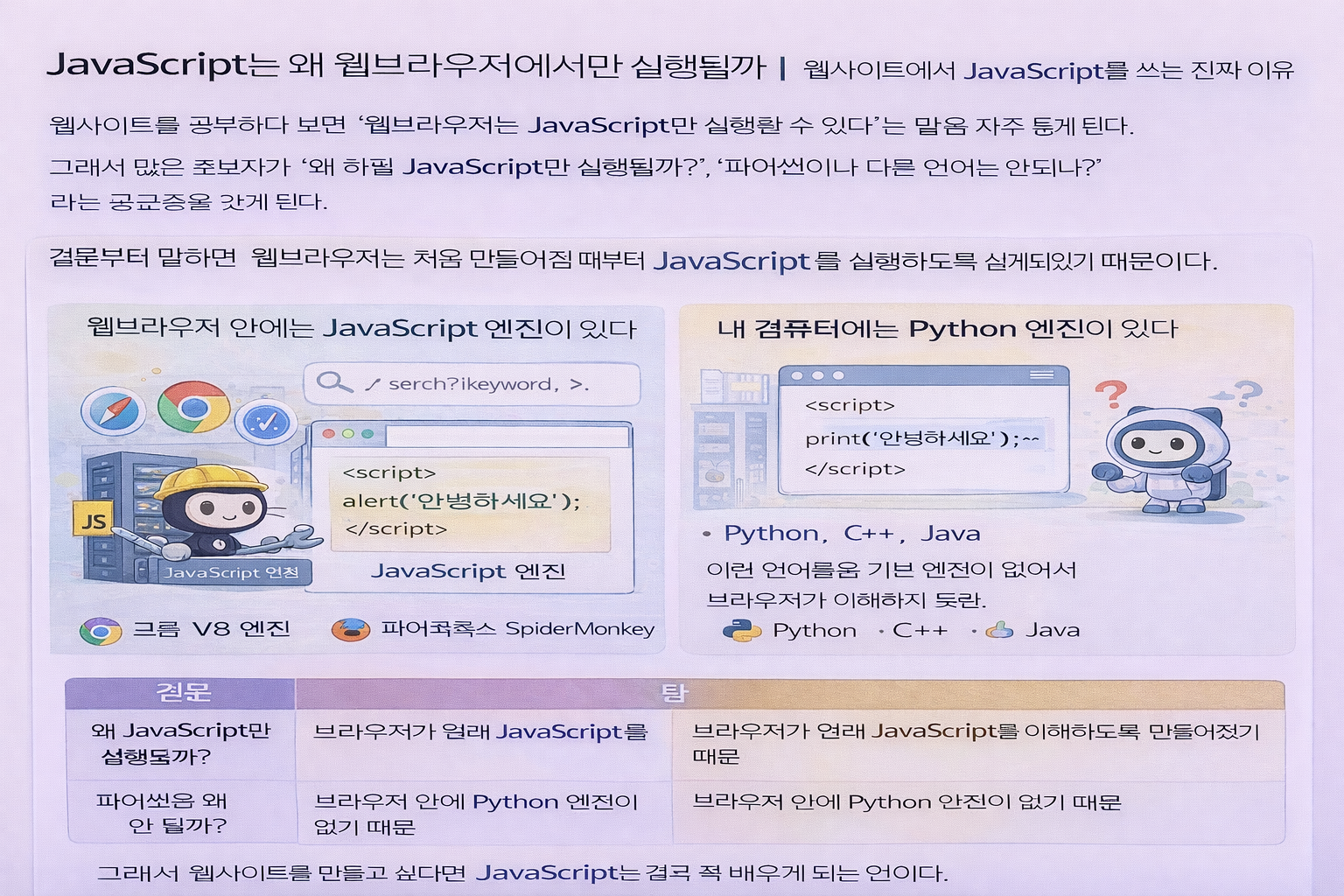Click the opening <script> tag in the alert window

click(x=389, y=473)
